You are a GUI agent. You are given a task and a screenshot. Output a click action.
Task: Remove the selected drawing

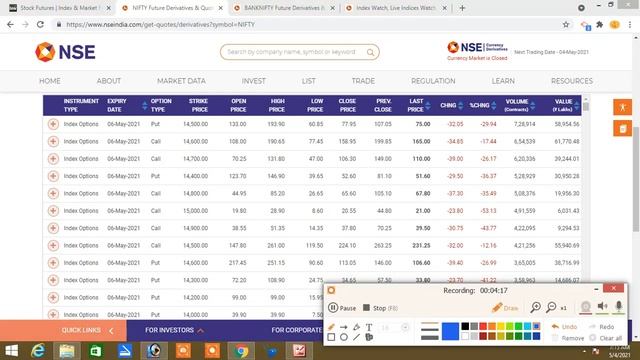pyautogui.click(x=568, y=338)
